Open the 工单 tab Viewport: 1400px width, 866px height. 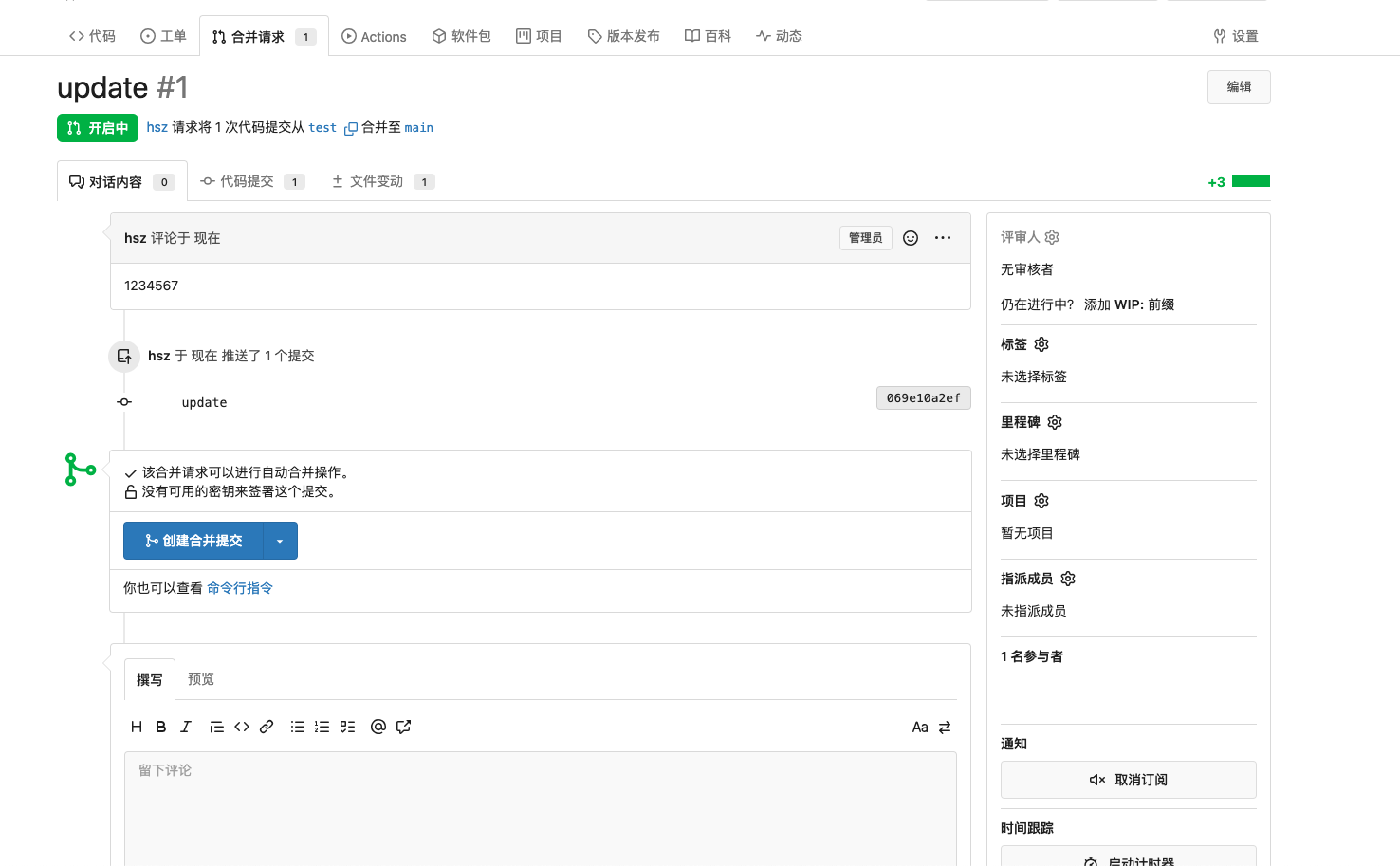(x=163, y=36)
